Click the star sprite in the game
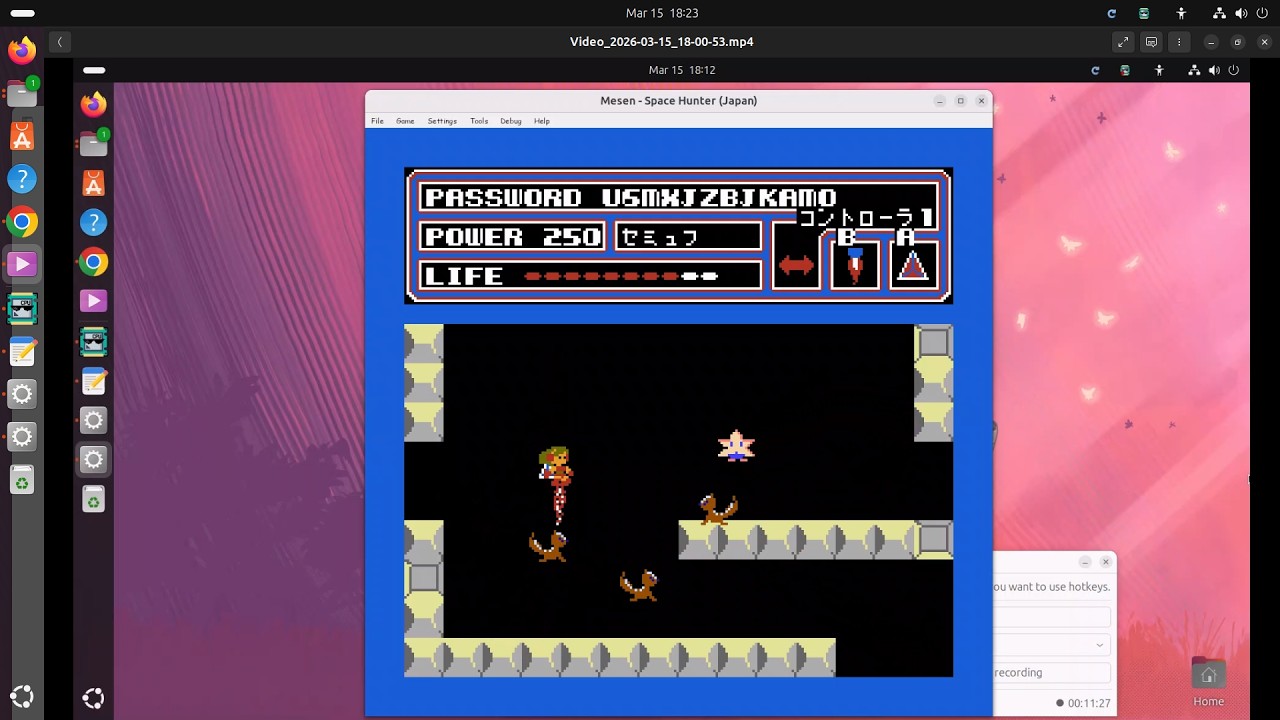Viewport: 1280px width, 720px height. coord(736,445)
